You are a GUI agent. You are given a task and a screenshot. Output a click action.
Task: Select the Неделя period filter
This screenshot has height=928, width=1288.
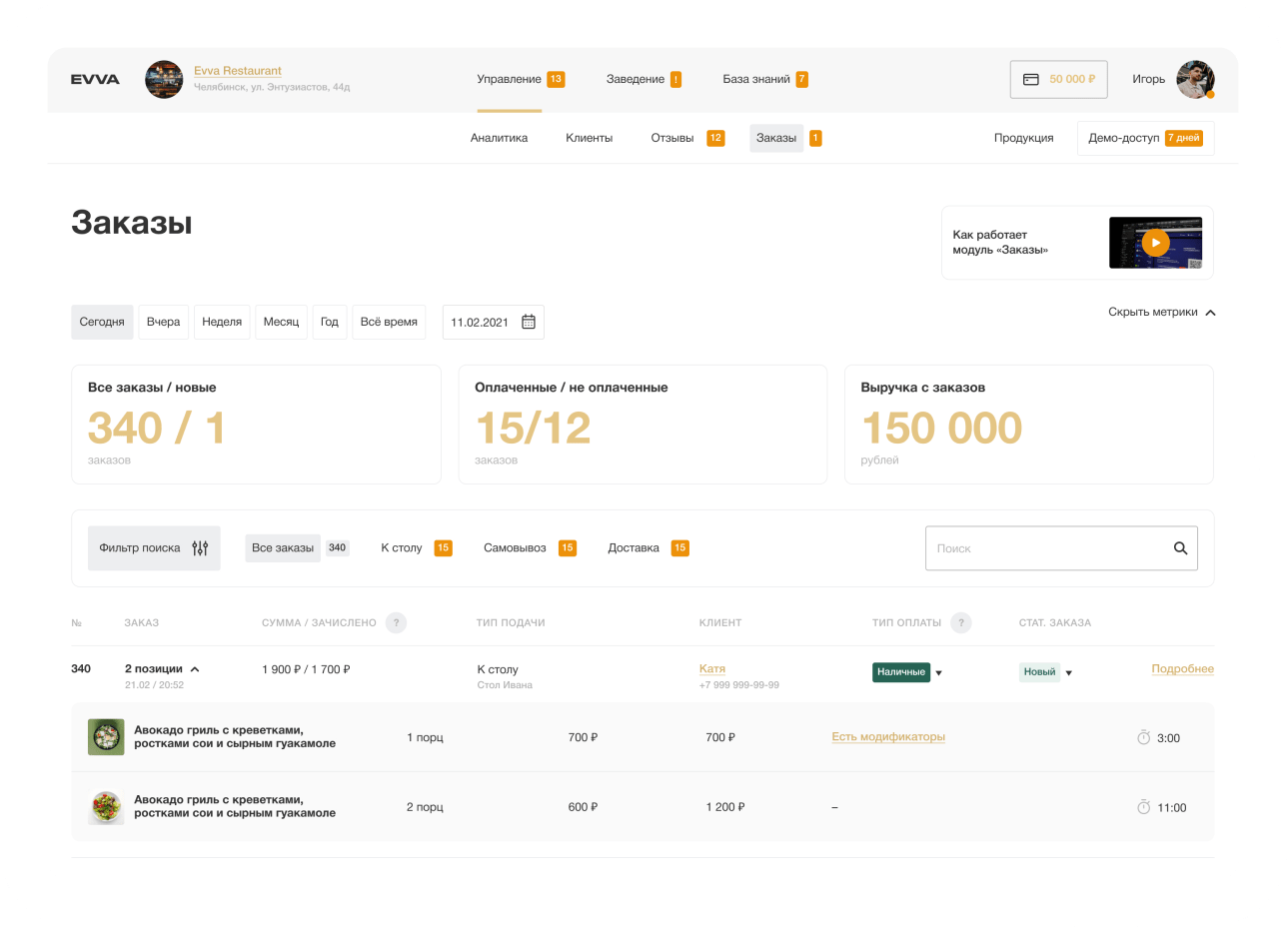[222, 322]
